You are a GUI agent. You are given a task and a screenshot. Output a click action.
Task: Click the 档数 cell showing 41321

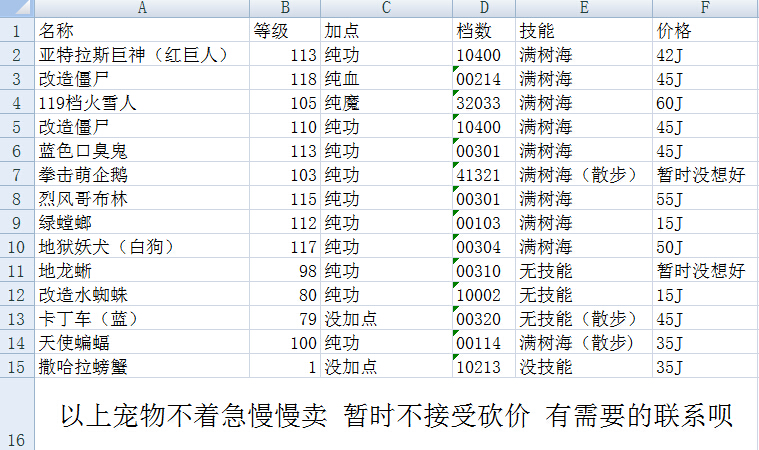click(x=483, y=174)
